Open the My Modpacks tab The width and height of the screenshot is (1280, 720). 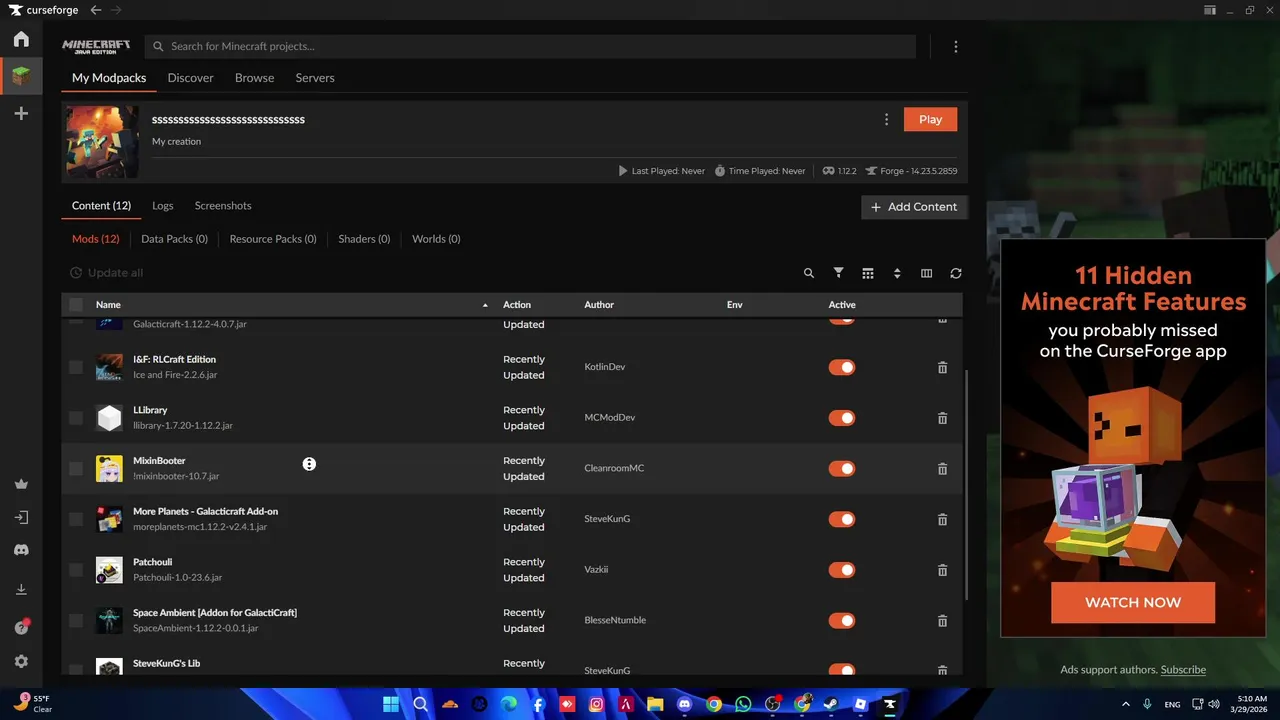(x=109, y=78)
